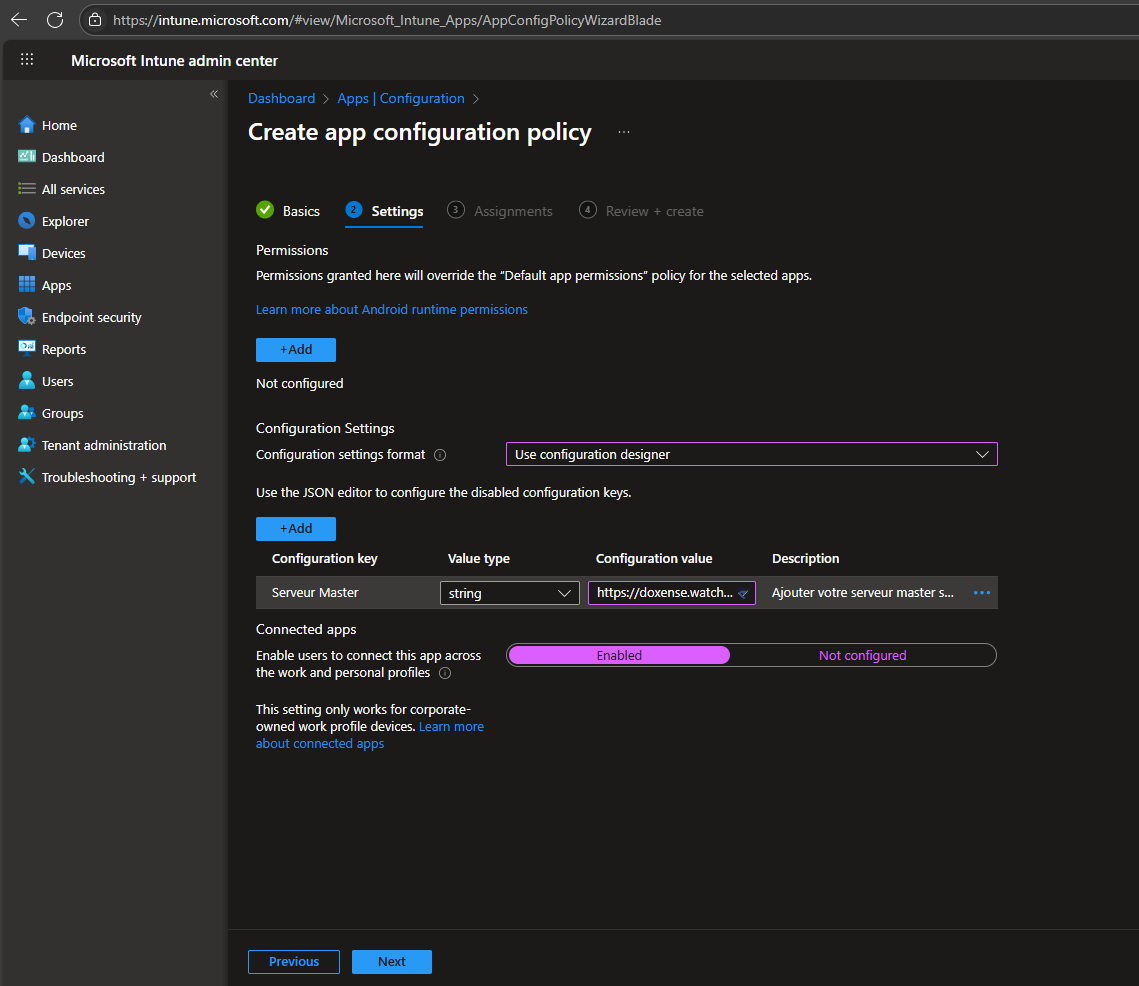The height and width of the screenshot is (986, 1139).
Task: View site information lock icon
Action: tap(95, 20)
